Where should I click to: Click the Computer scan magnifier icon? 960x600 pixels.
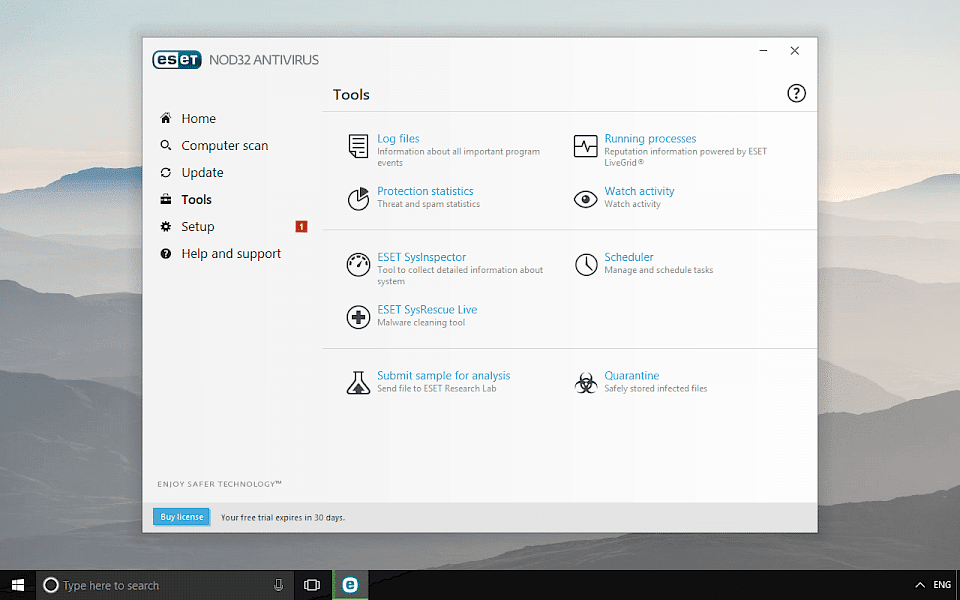click(x=165, y=145)
